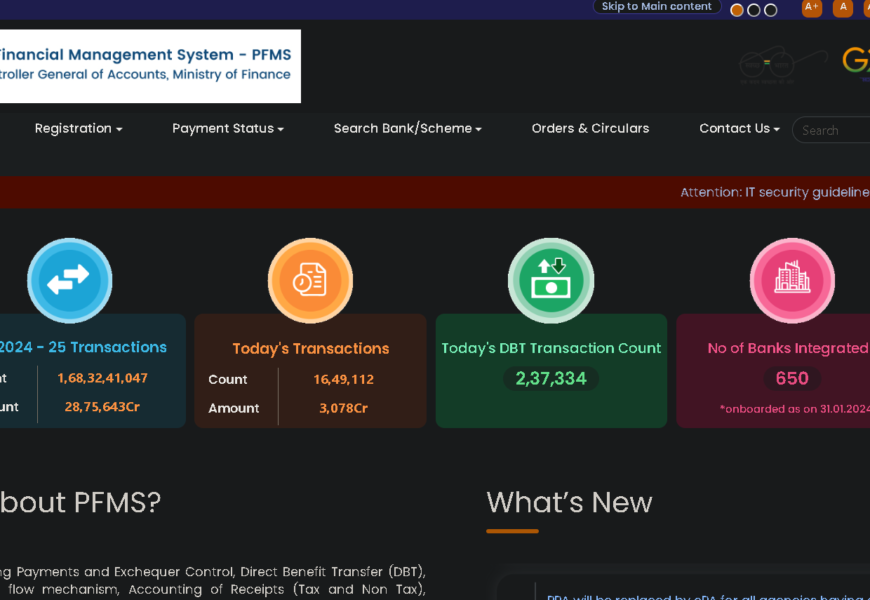Click the Count label in Today's Transactions
Image resolution: width=870 pixels, height=600 pixels.
[227, 380]
